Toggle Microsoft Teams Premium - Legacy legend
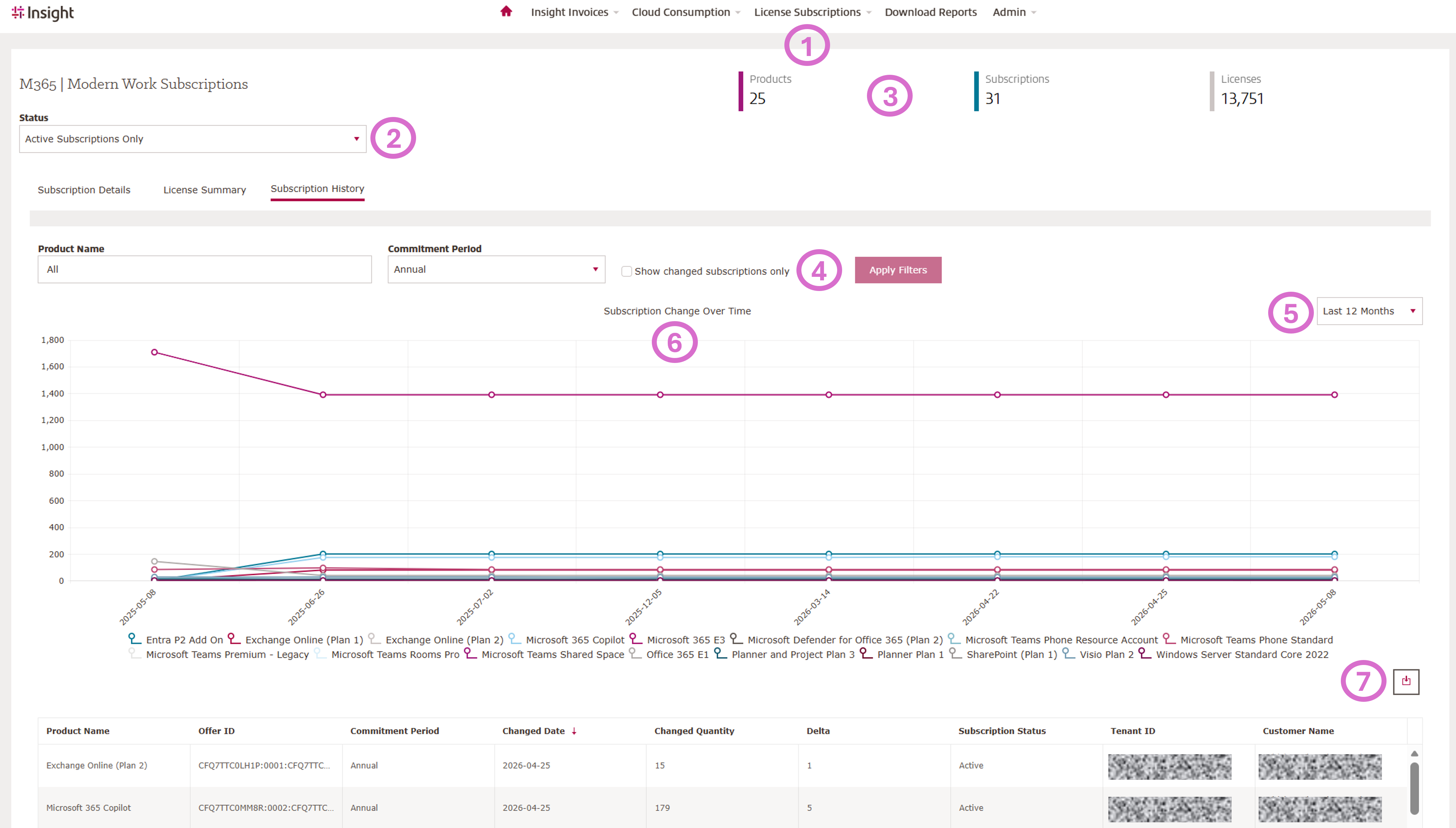 (x=218, y=655)
